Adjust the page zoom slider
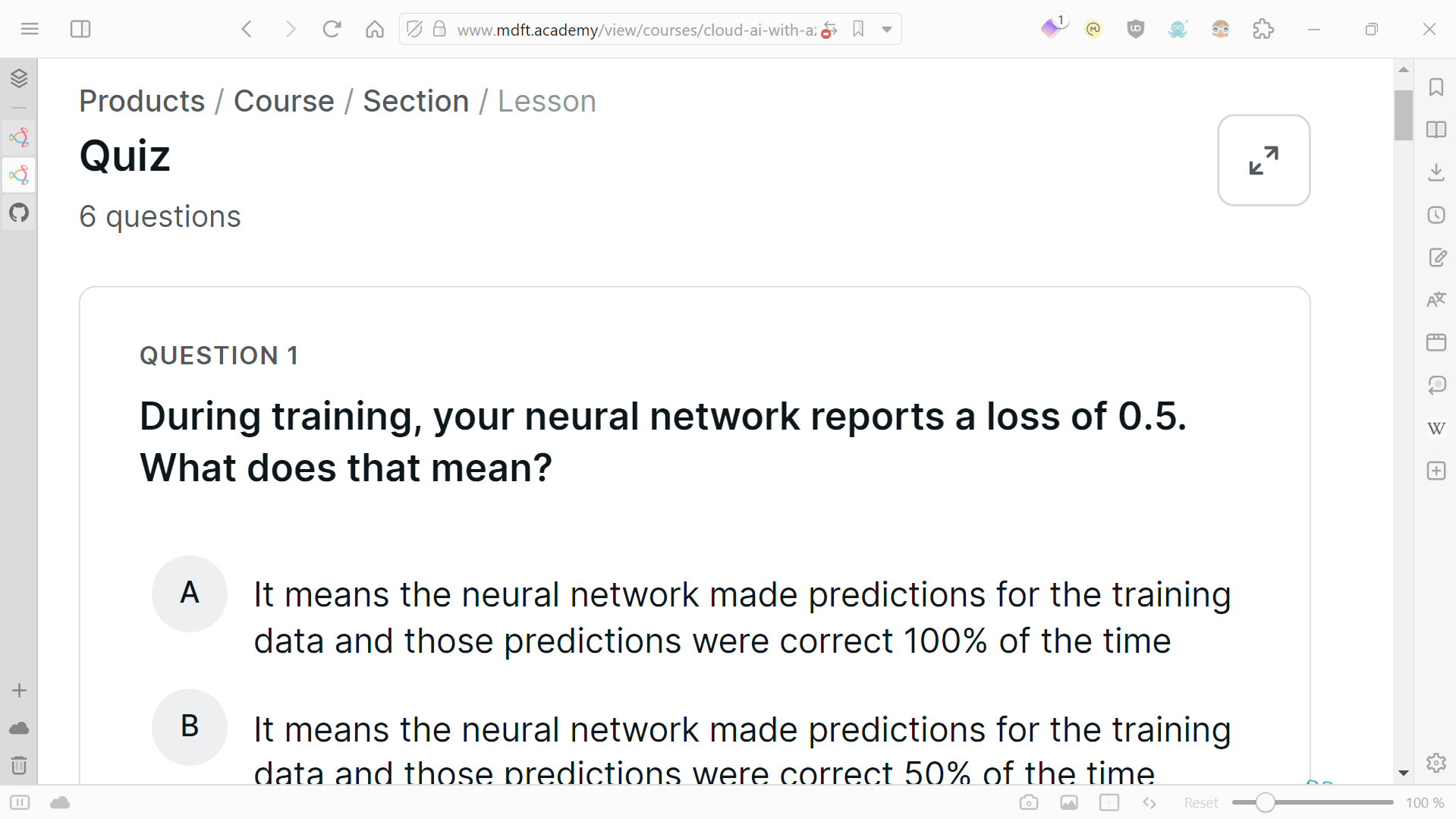This screenshot has width=1456, height=819. pos(1313,802)
